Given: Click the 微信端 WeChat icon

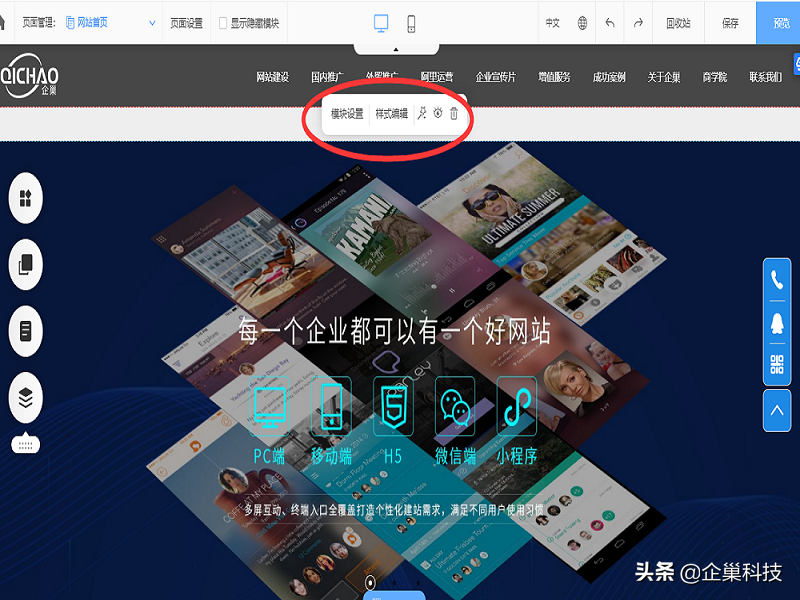Looking at the screenshot, I should 455,407.
